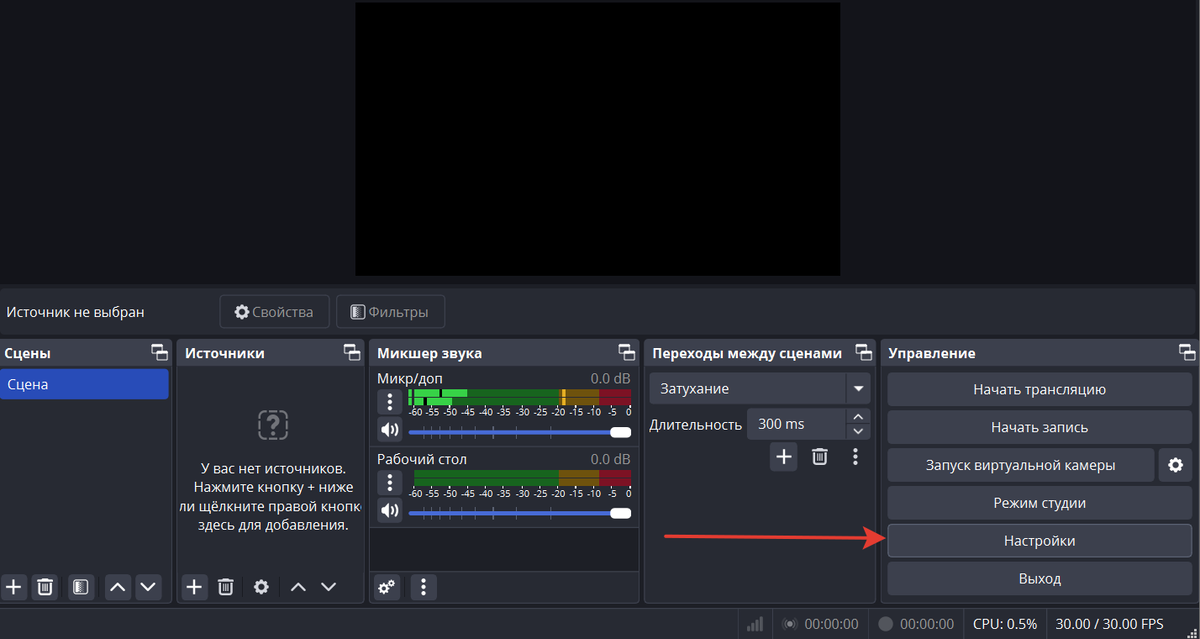Click Начать трансляцию button

point(1040,389)
